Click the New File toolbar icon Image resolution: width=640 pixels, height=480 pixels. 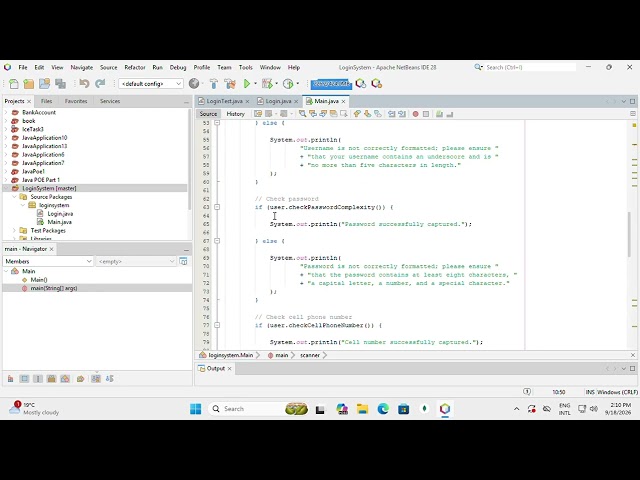pyautogui.click(x=13, y=84)
